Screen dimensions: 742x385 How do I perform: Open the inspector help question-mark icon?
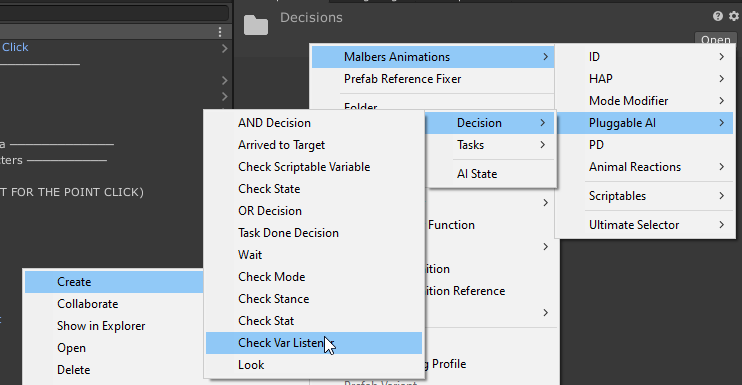717,17
